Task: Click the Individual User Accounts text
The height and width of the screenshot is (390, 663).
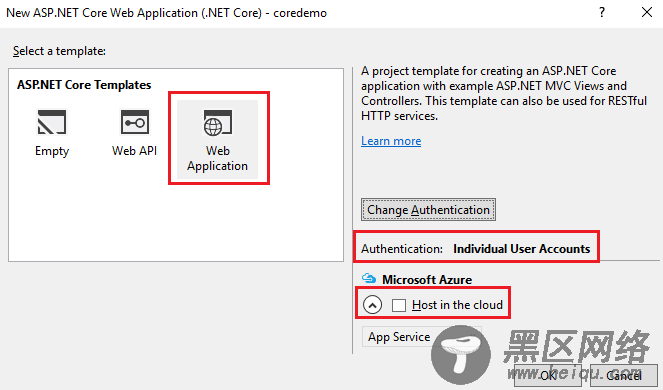Action: [x=521, y=249]
